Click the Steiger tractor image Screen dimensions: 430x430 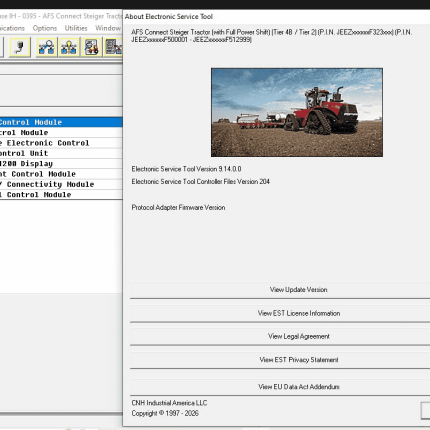(x=297, y=112)
